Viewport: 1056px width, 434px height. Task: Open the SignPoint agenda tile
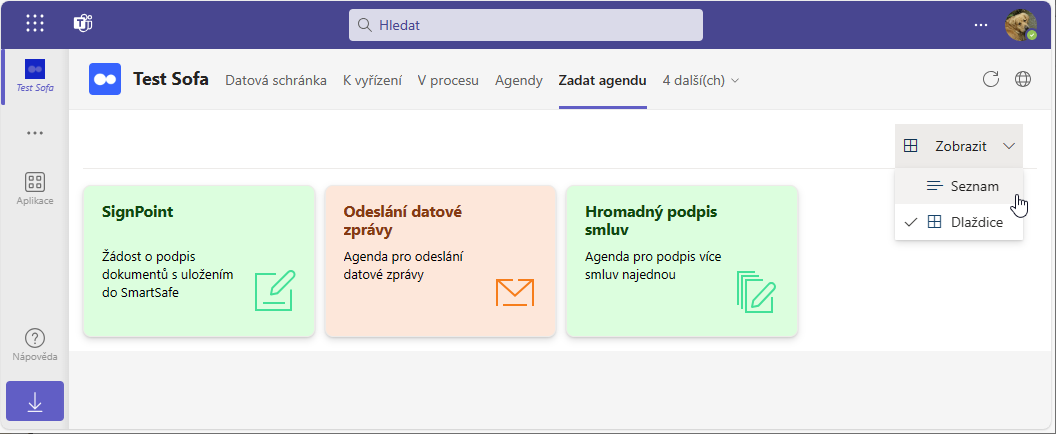(198, 260)
